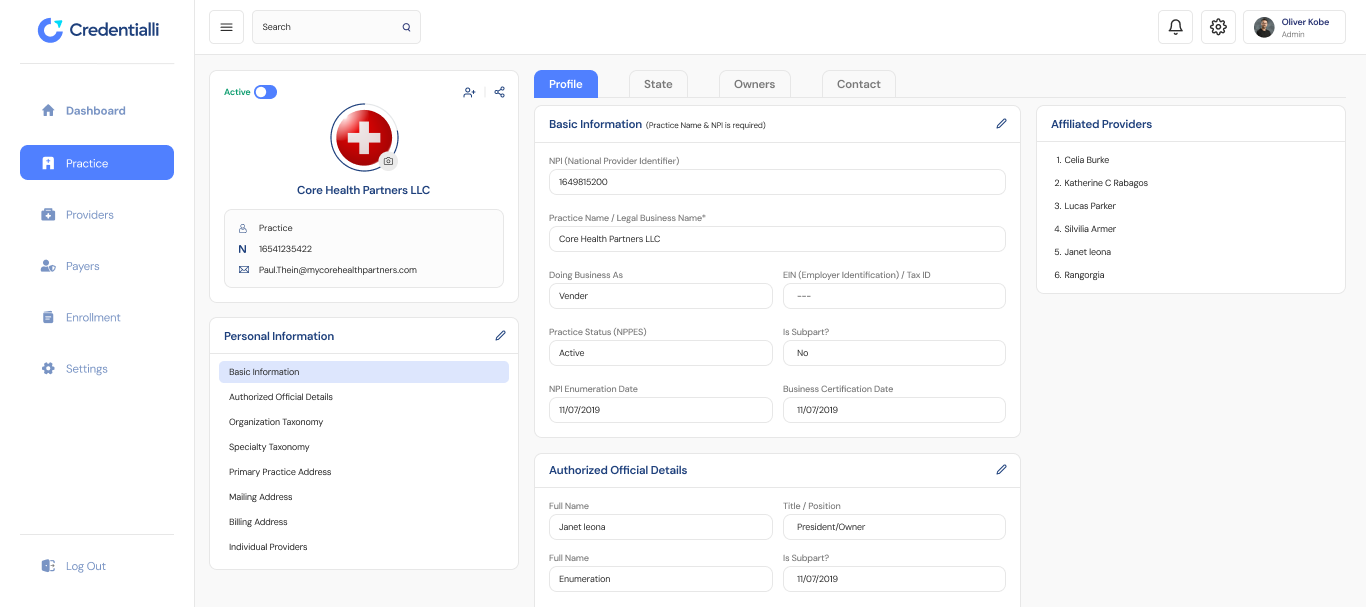Image resolution: width=1366 pixels, height=607 pixels.
Task: Switch to the Owners tab
Action: pos(754,84)
